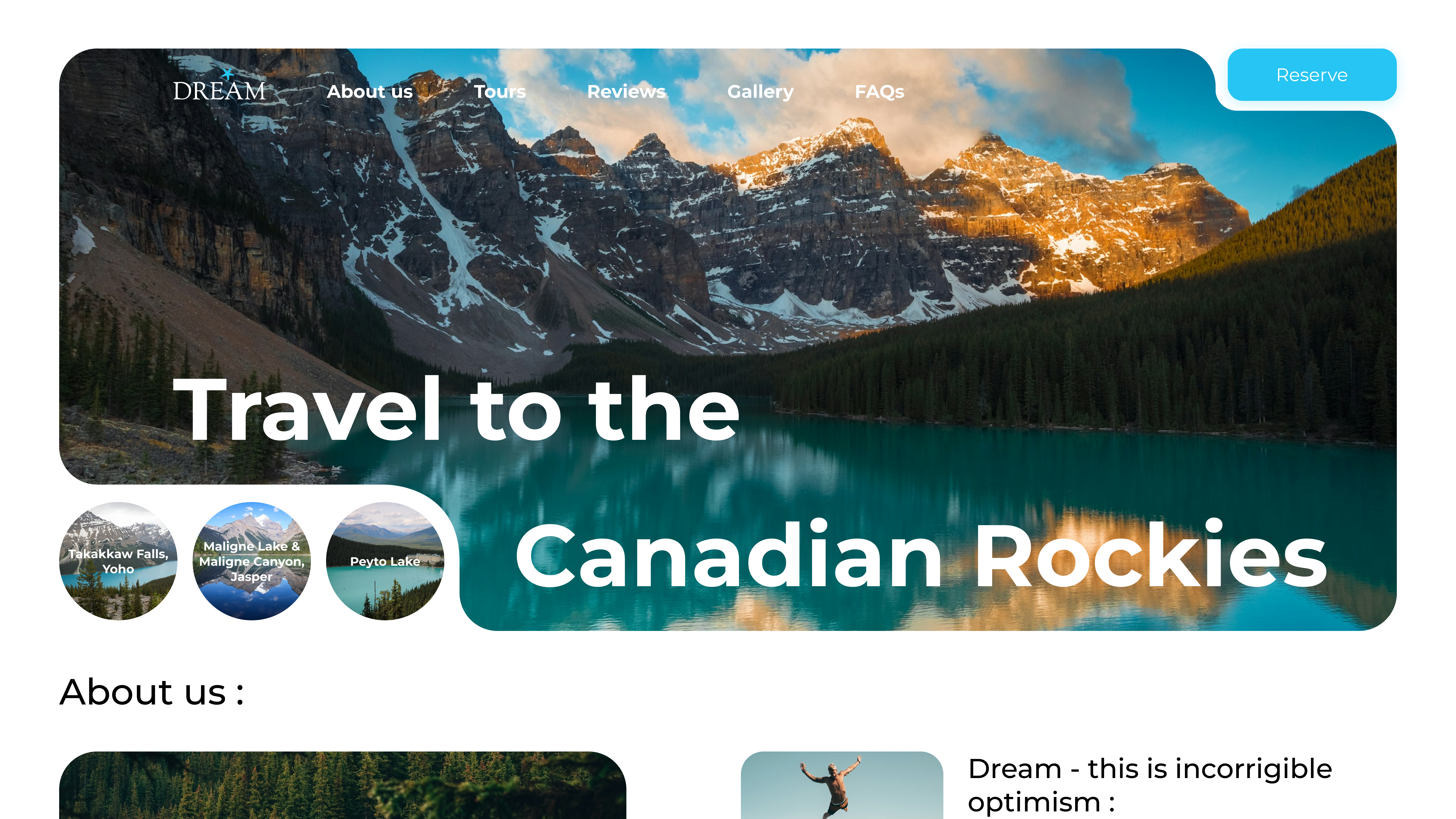Open the forest image card below About us
The height and width of the screenshot is (819, 1456).
(x=343, y=785)
